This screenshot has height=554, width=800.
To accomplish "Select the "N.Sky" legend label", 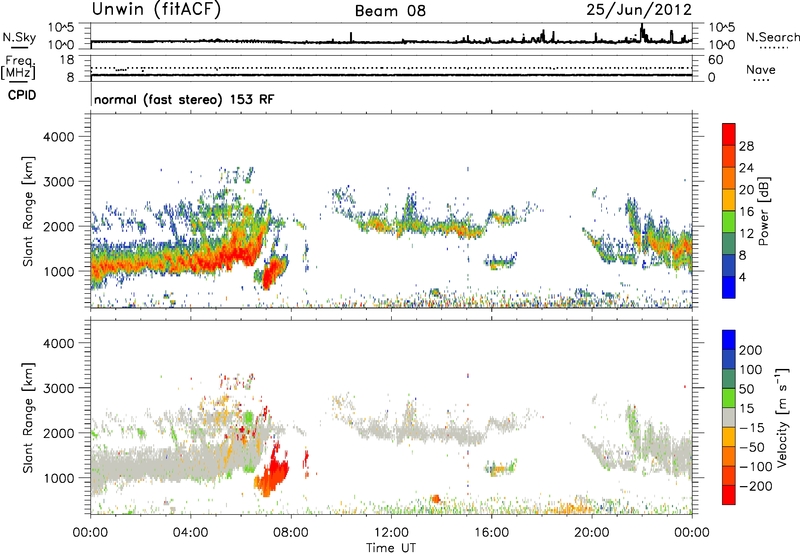I will [19, 38].
